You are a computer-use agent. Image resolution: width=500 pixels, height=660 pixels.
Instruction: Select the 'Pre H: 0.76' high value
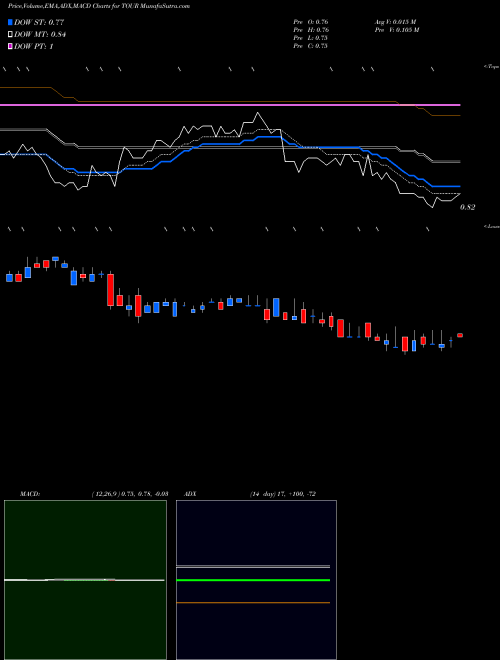tap(311, 30)
